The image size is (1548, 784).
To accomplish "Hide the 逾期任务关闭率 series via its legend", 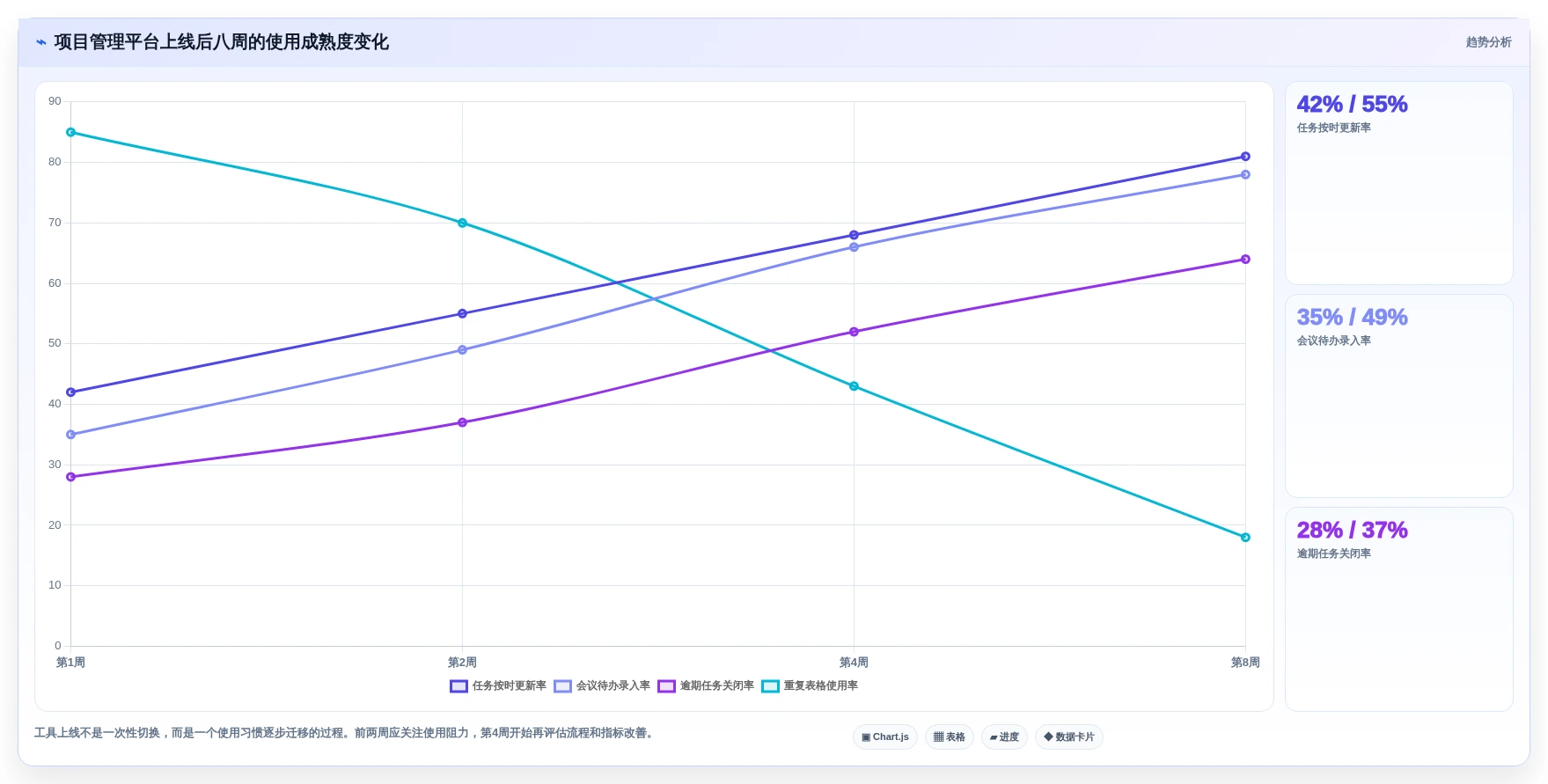I will click(x=706, y=686).
